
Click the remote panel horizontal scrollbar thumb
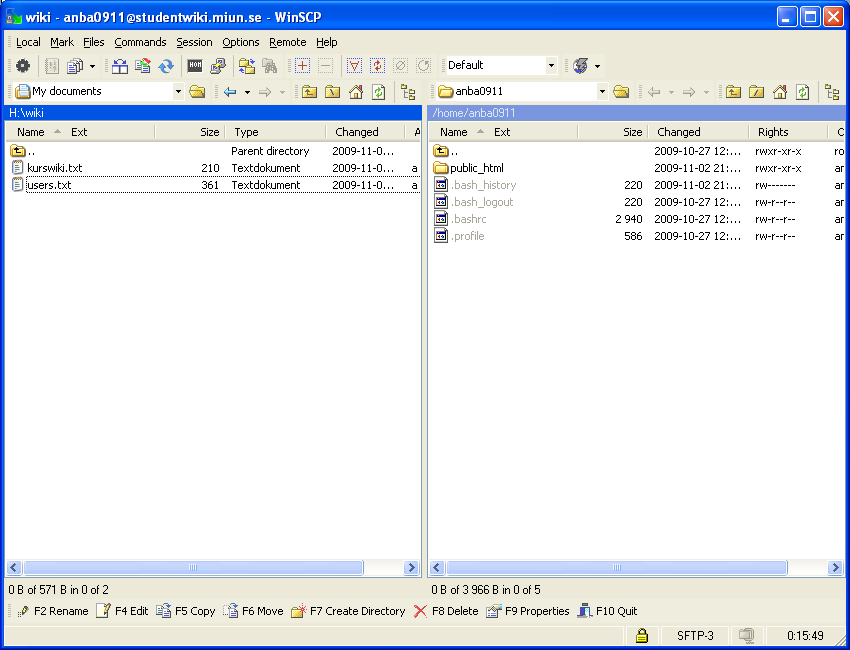(617, 568)
